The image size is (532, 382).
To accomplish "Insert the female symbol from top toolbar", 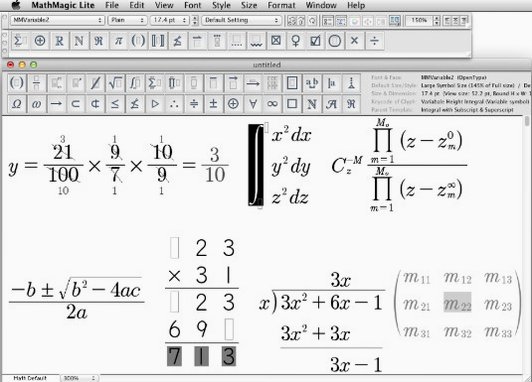I will pos(296,41).
